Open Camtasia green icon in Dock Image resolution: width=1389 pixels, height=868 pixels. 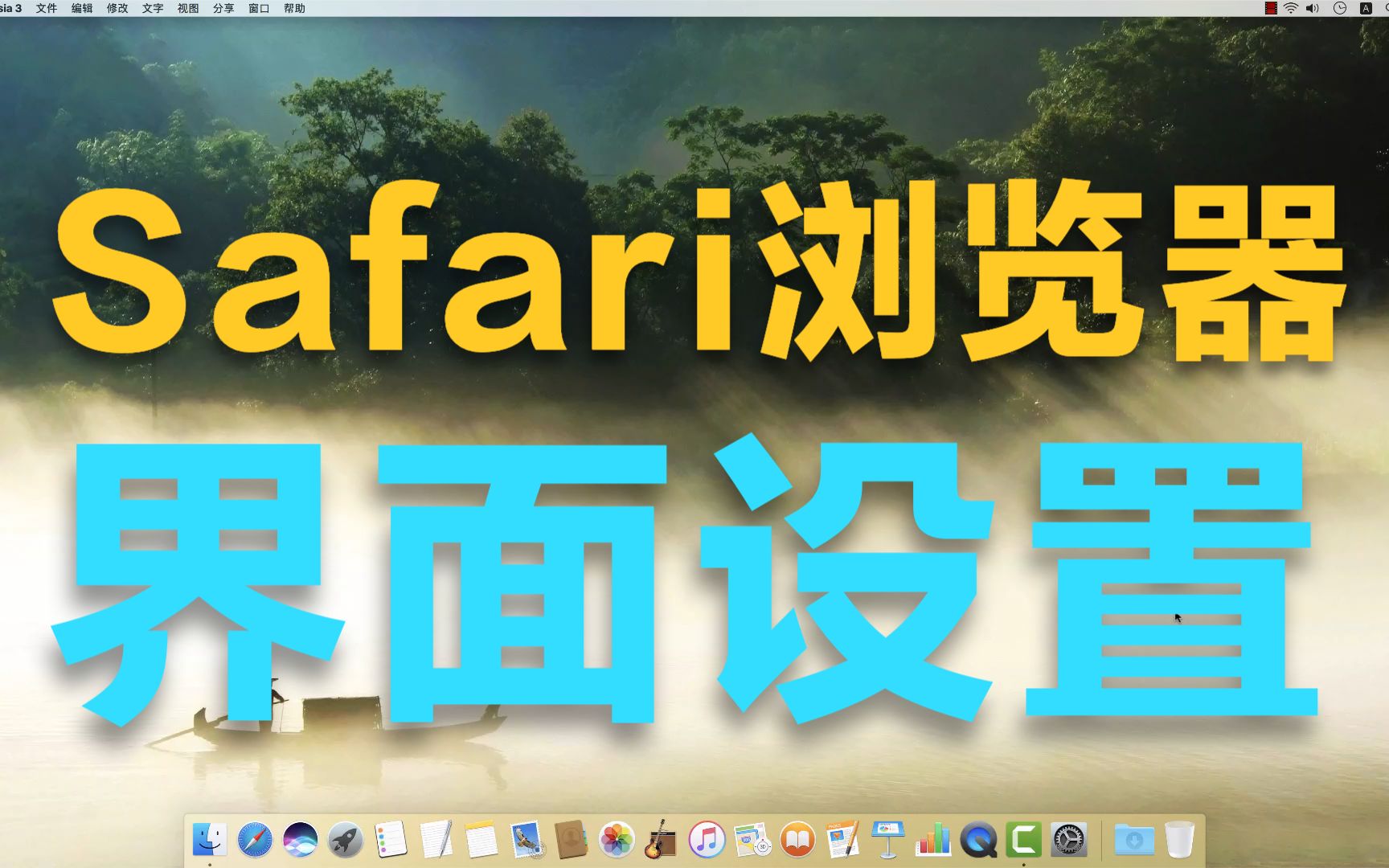(1023, 840)
